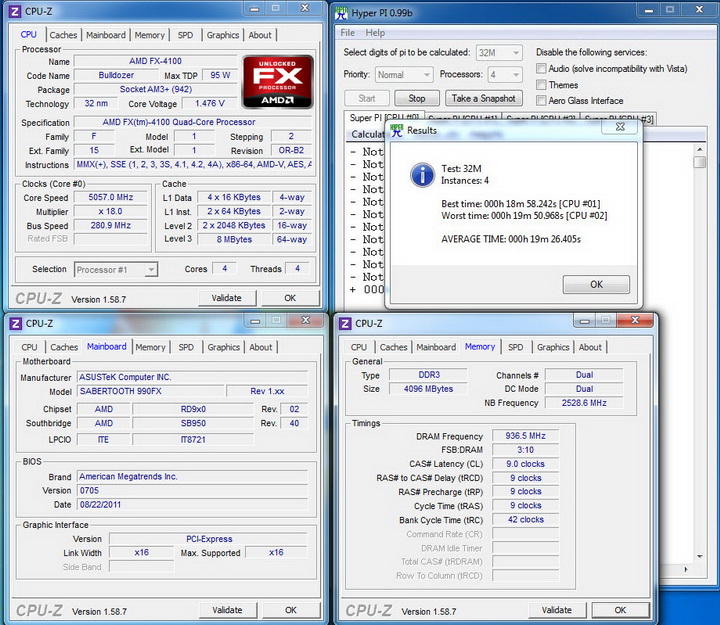Open SPD tab in Mainboard CPU-Z window
Viewport: 720px width, 625px height.
[x=186, y=347]
